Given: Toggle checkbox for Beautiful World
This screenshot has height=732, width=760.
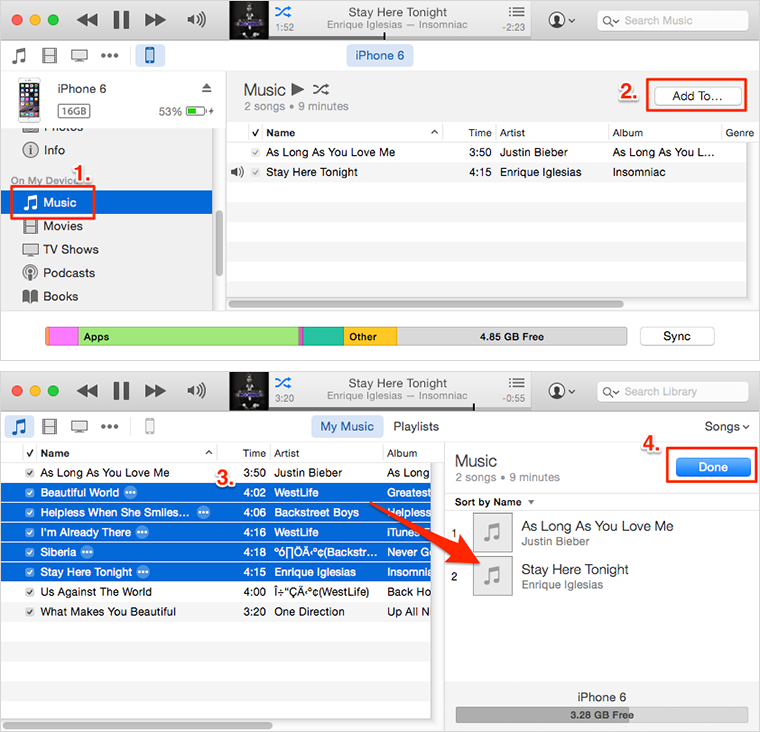Looking at the screenshot, I should 30,493.
